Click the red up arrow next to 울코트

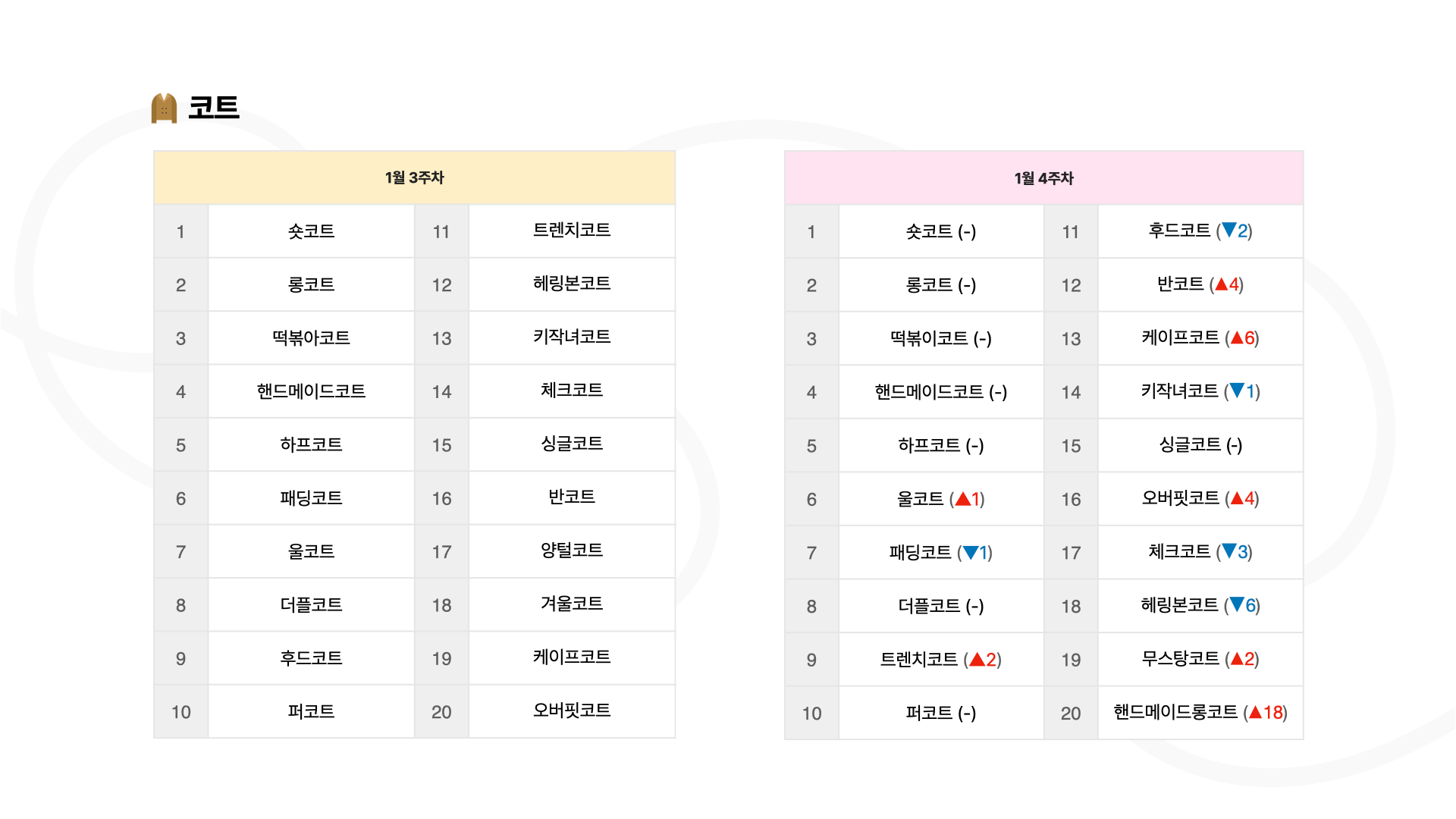tap(962, 499)
